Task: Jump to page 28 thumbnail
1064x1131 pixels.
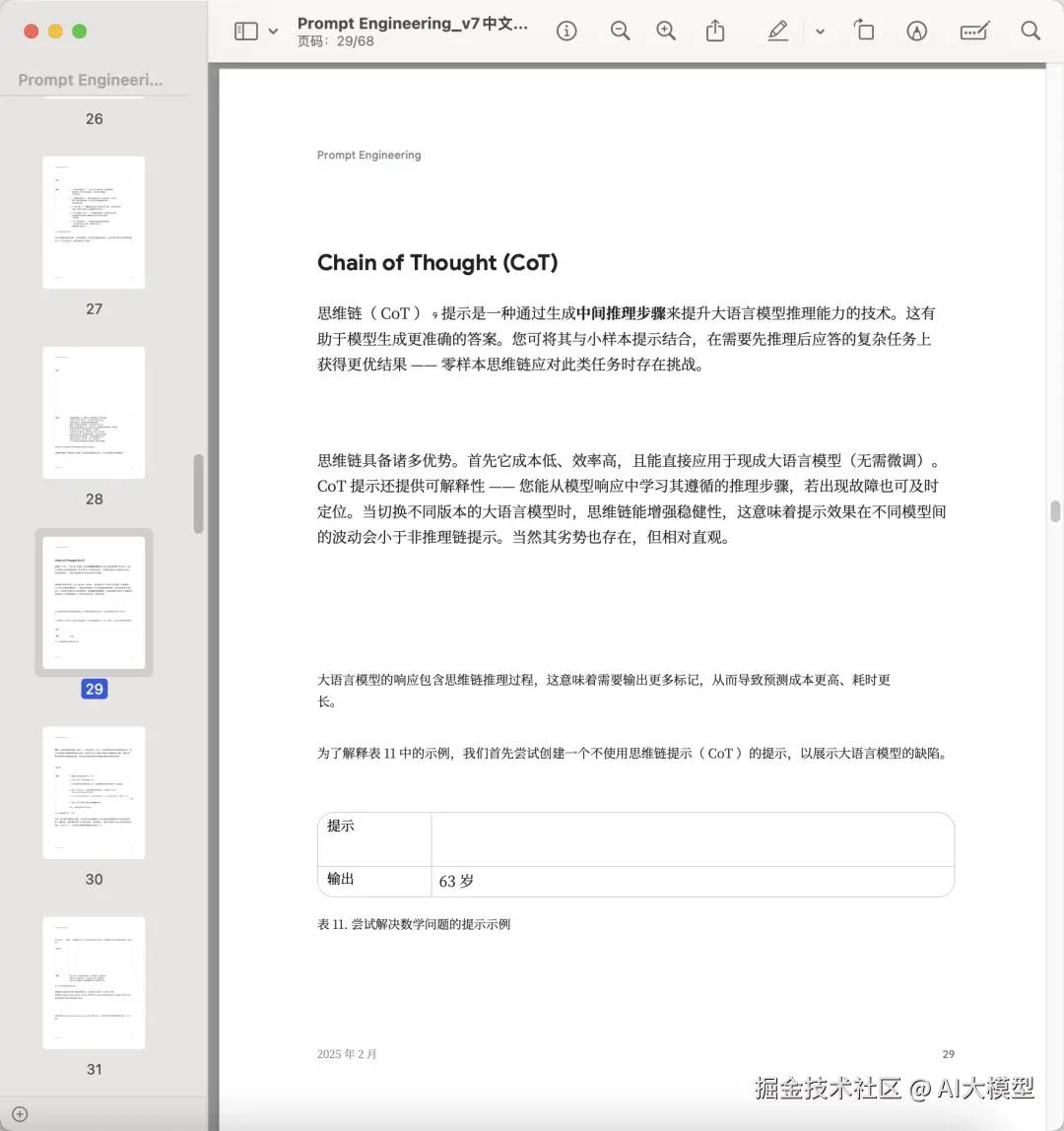Action: tap(94, 413)
